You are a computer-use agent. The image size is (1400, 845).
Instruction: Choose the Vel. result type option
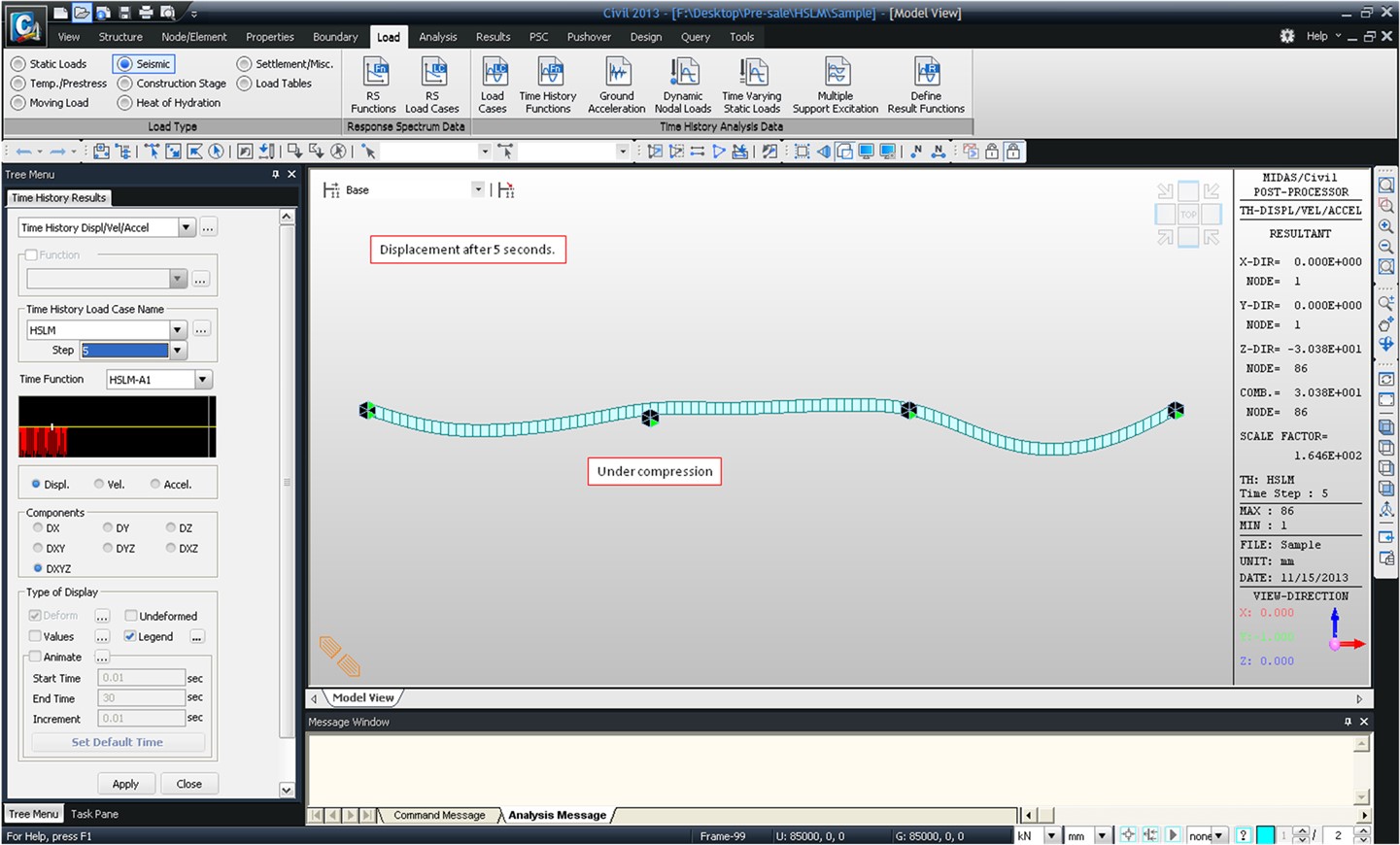click(x=99, y=484)
